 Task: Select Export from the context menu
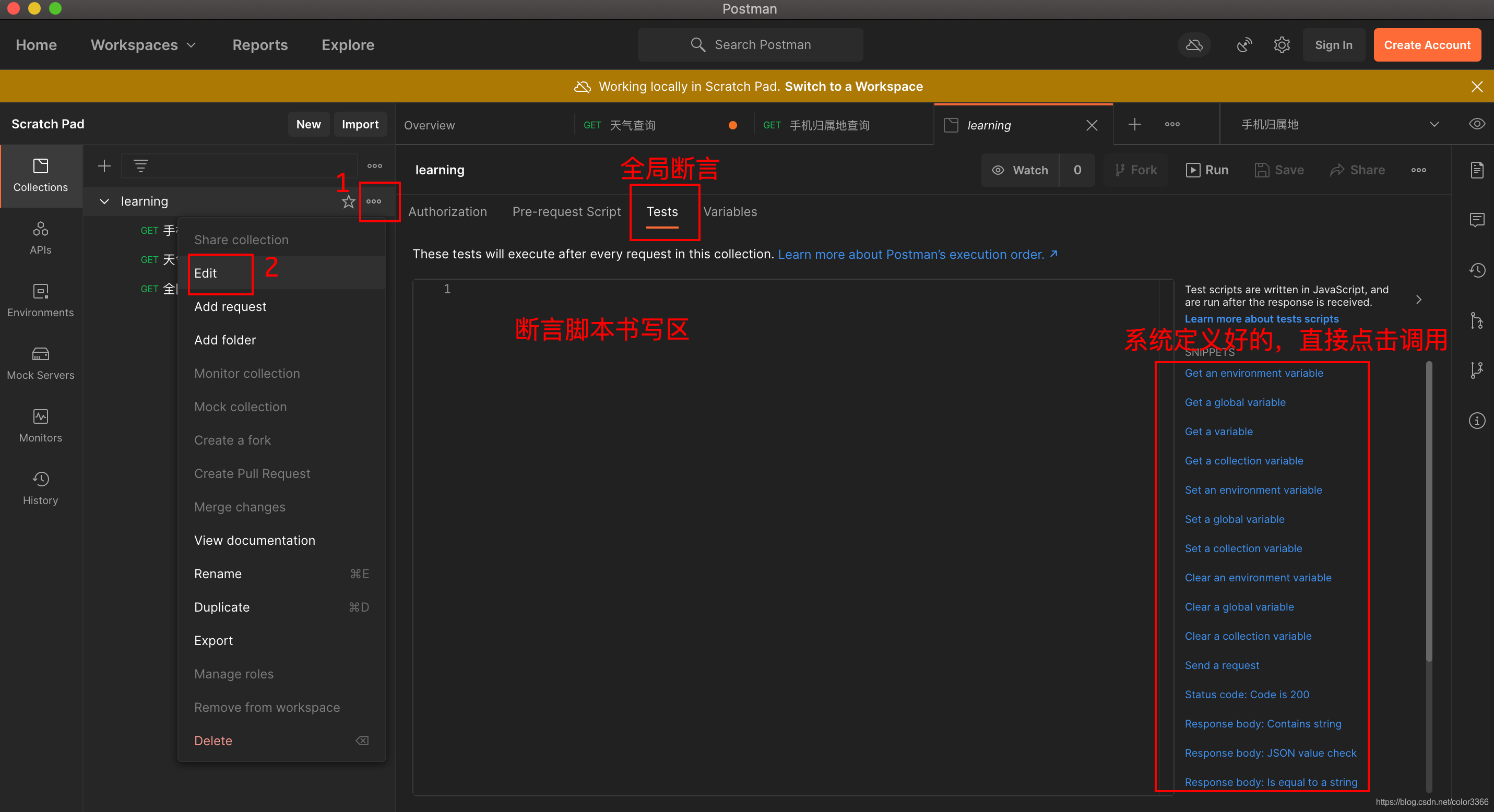[x=214, y=640]
